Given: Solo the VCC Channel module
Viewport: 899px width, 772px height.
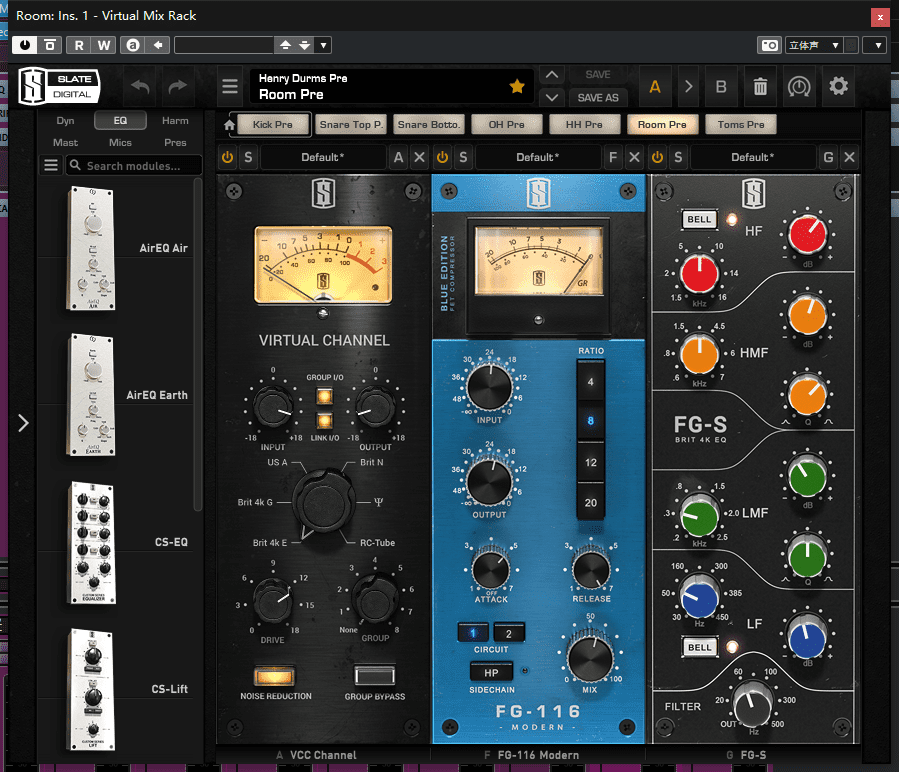Looking at the screenshot, I should pos(248,157).
